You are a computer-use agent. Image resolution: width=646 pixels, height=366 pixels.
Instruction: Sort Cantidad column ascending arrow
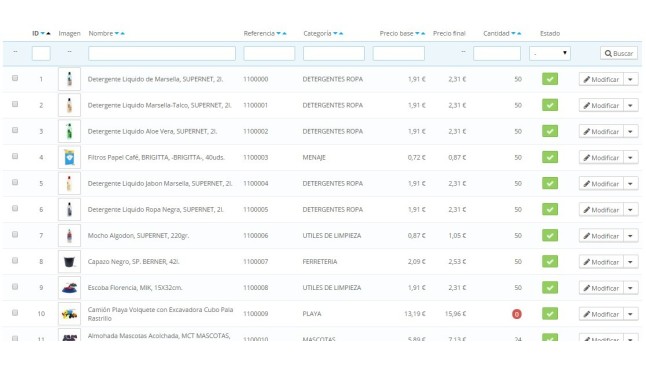click(519, 33)
